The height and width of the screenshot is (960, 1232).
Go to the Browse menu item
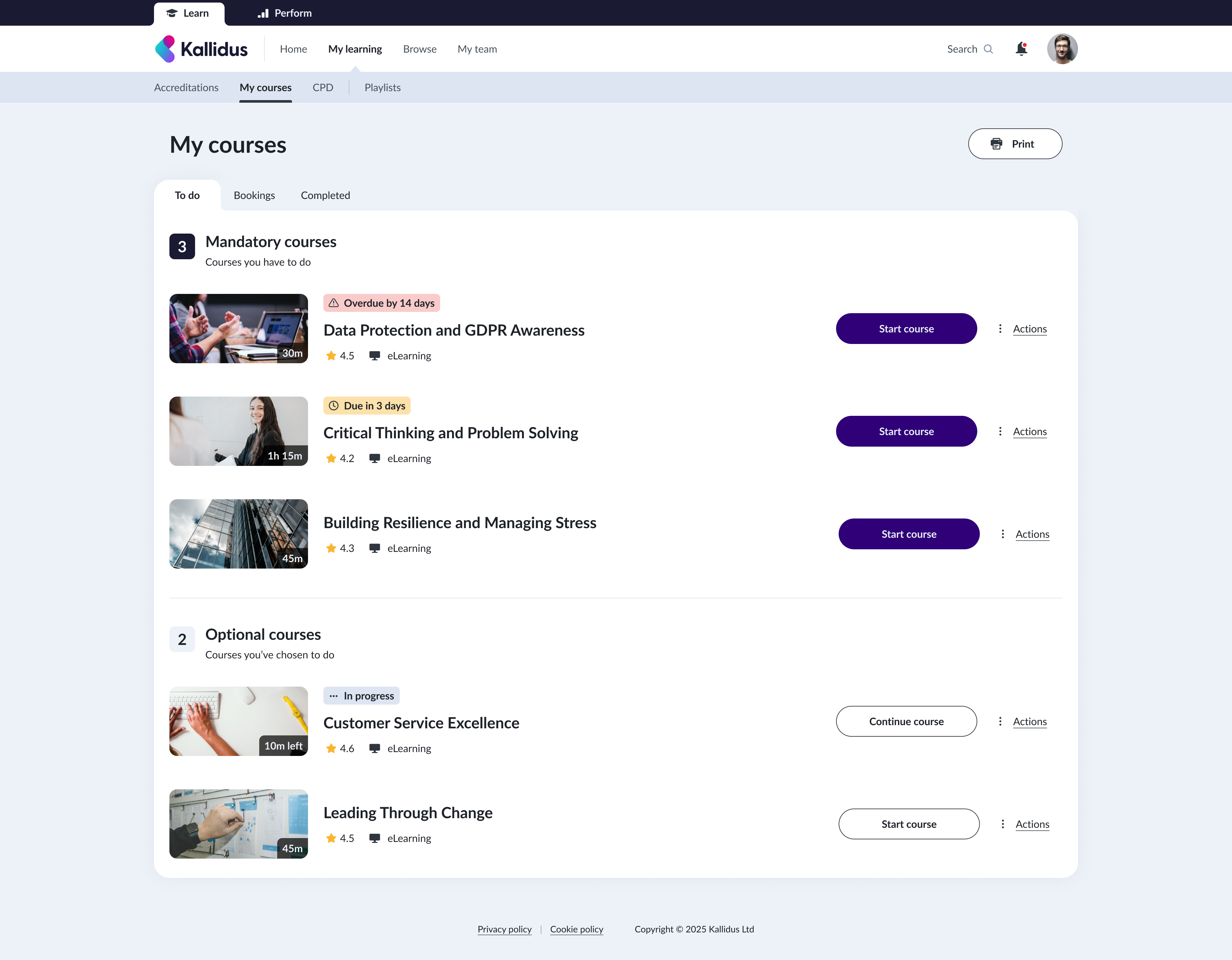point(420,49)
